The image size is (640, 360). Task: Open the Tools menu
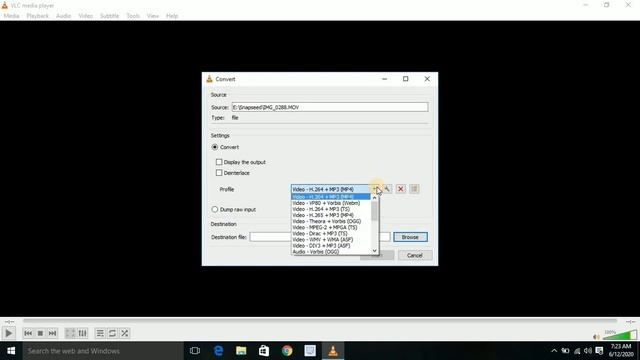pyautogui.click(x=133, y=16)
